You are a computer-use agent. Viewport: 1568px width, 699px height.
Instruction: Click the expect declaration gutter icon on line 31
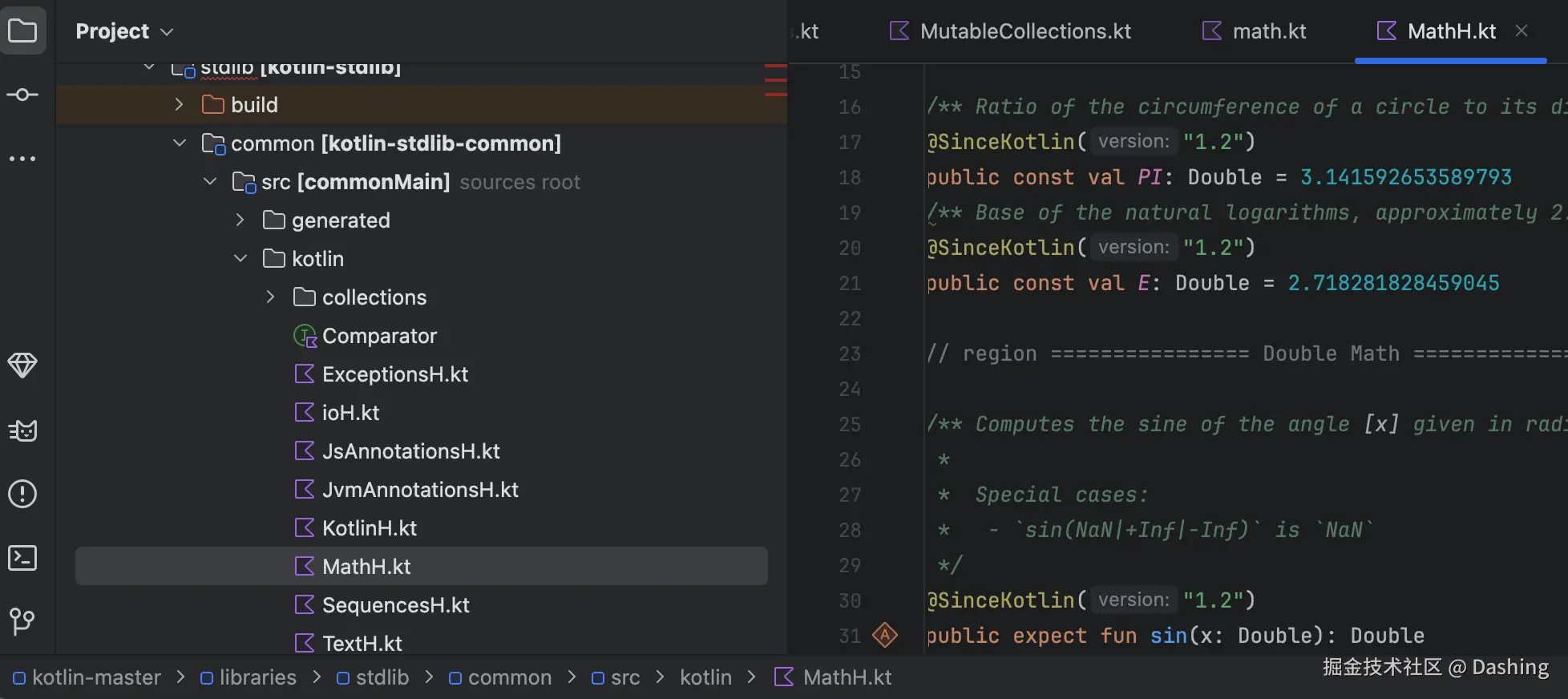point(885,636)
